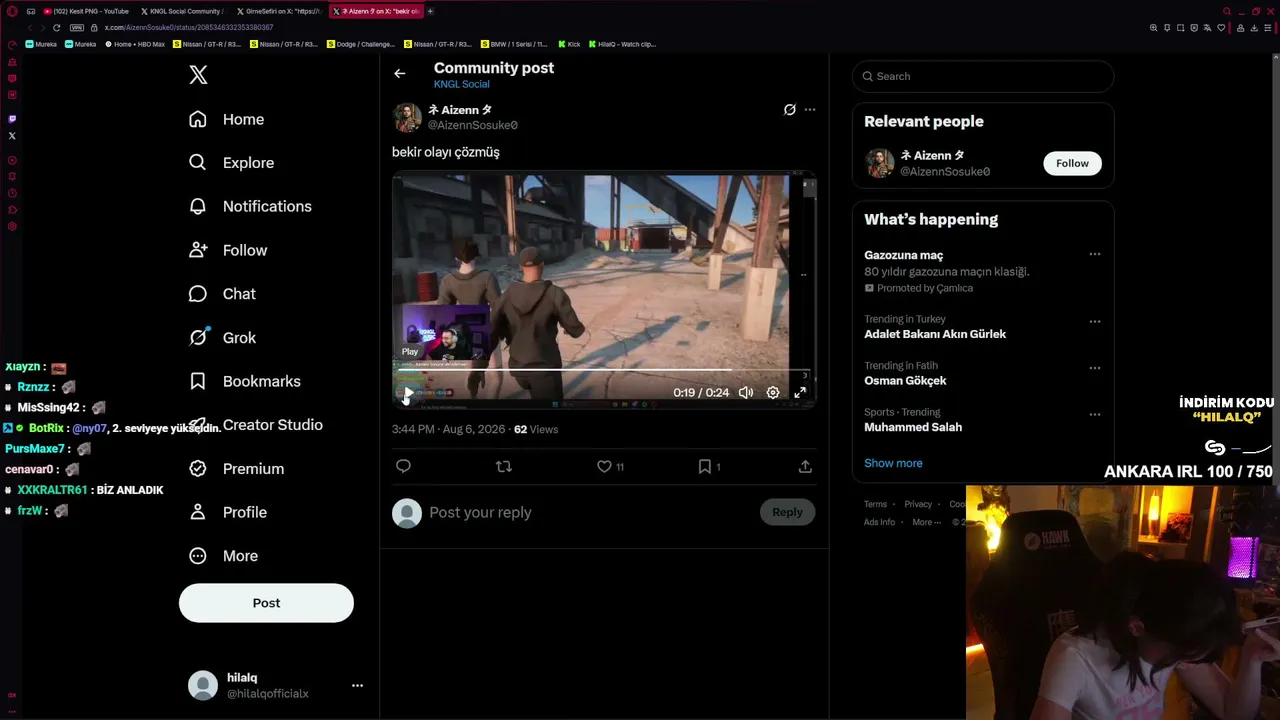Open options for Osman Gökçek trend
1280x720 pixels.
(1095, 368)
